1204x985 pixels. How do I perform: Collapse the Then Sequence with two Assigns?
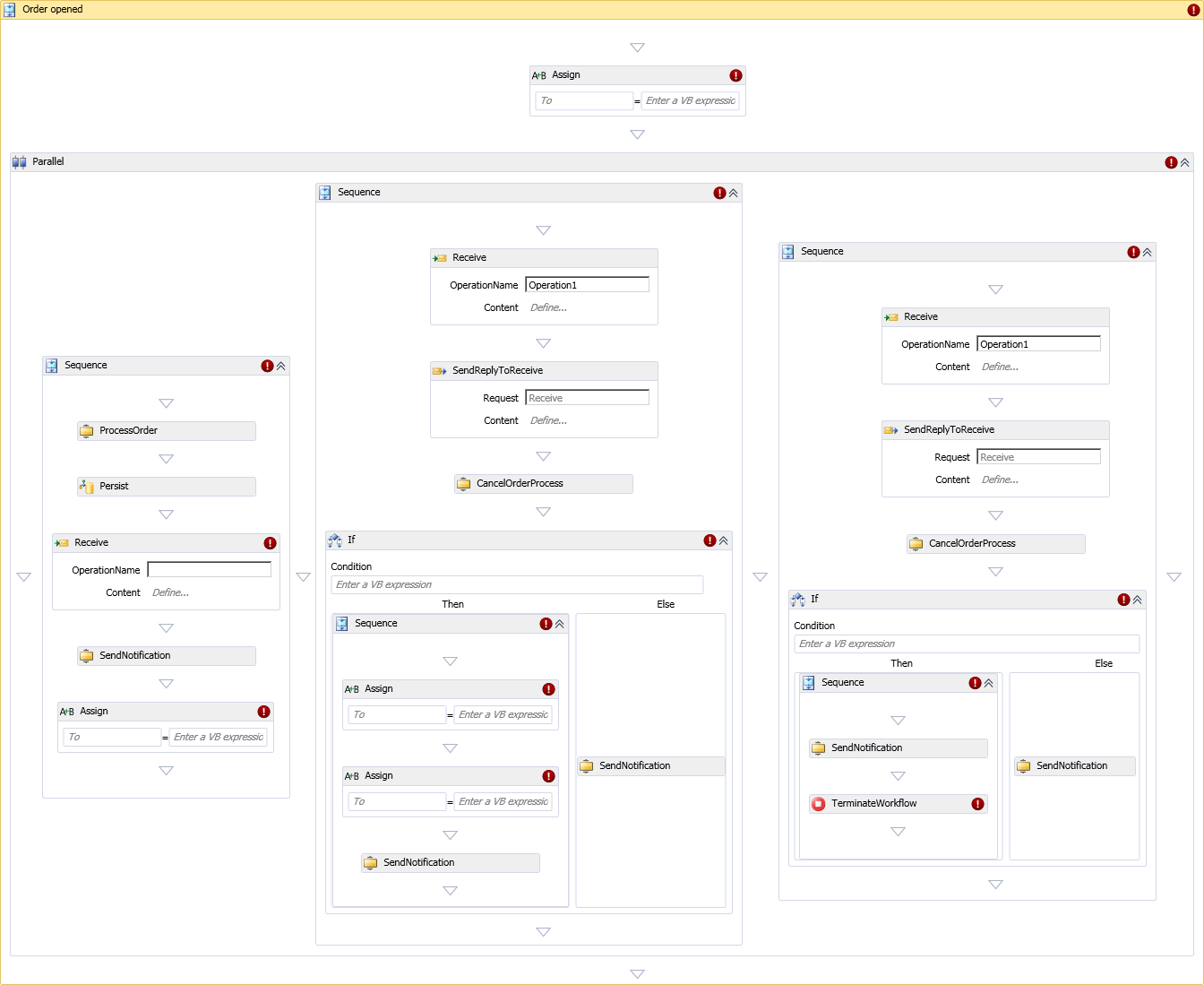point(559,624)
